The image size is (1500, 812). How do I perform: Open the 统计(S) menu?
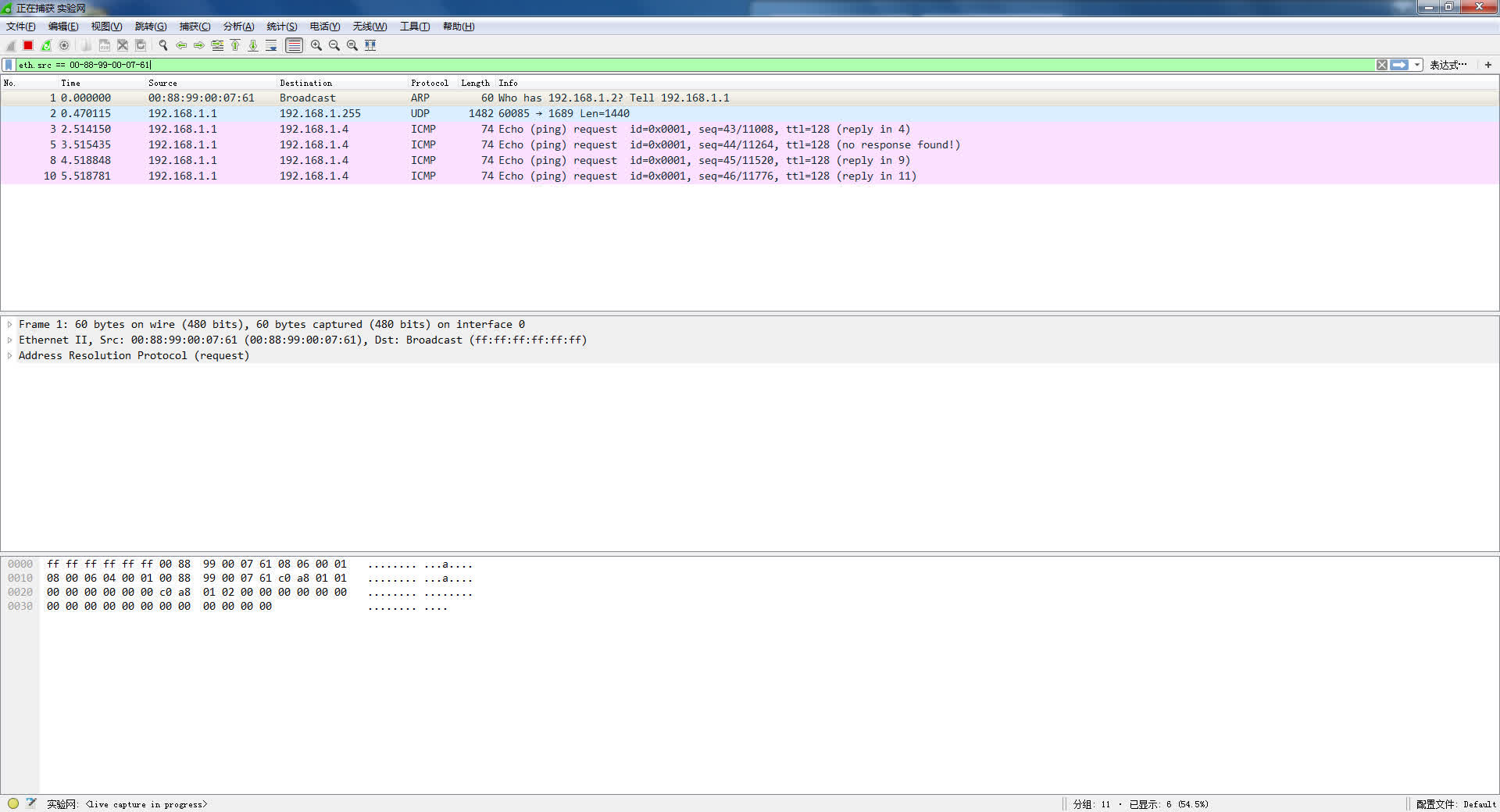coord(281,27)
